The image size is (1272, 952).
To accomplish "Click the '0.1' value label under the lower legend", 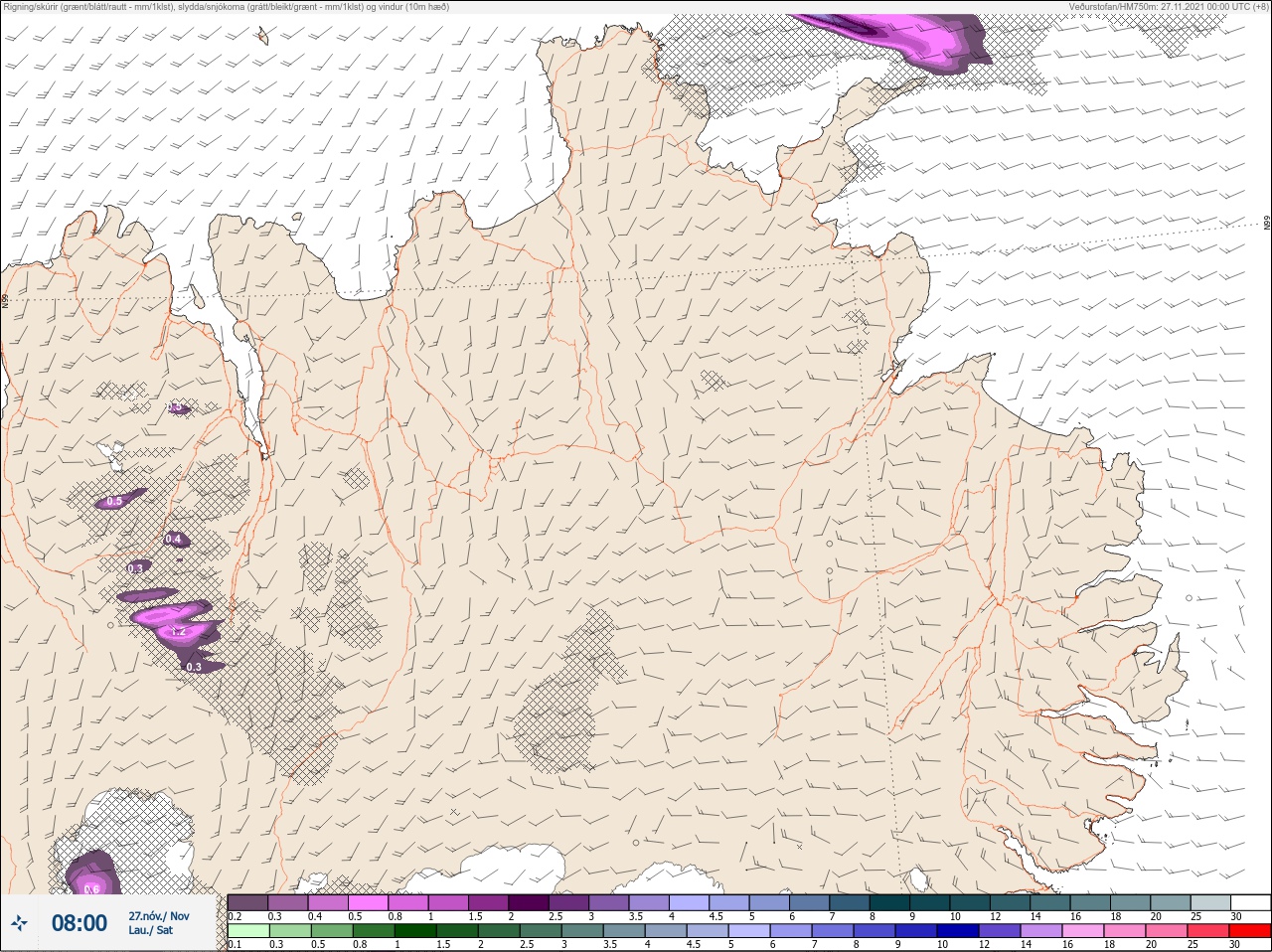I will click(x=235, y=944).
